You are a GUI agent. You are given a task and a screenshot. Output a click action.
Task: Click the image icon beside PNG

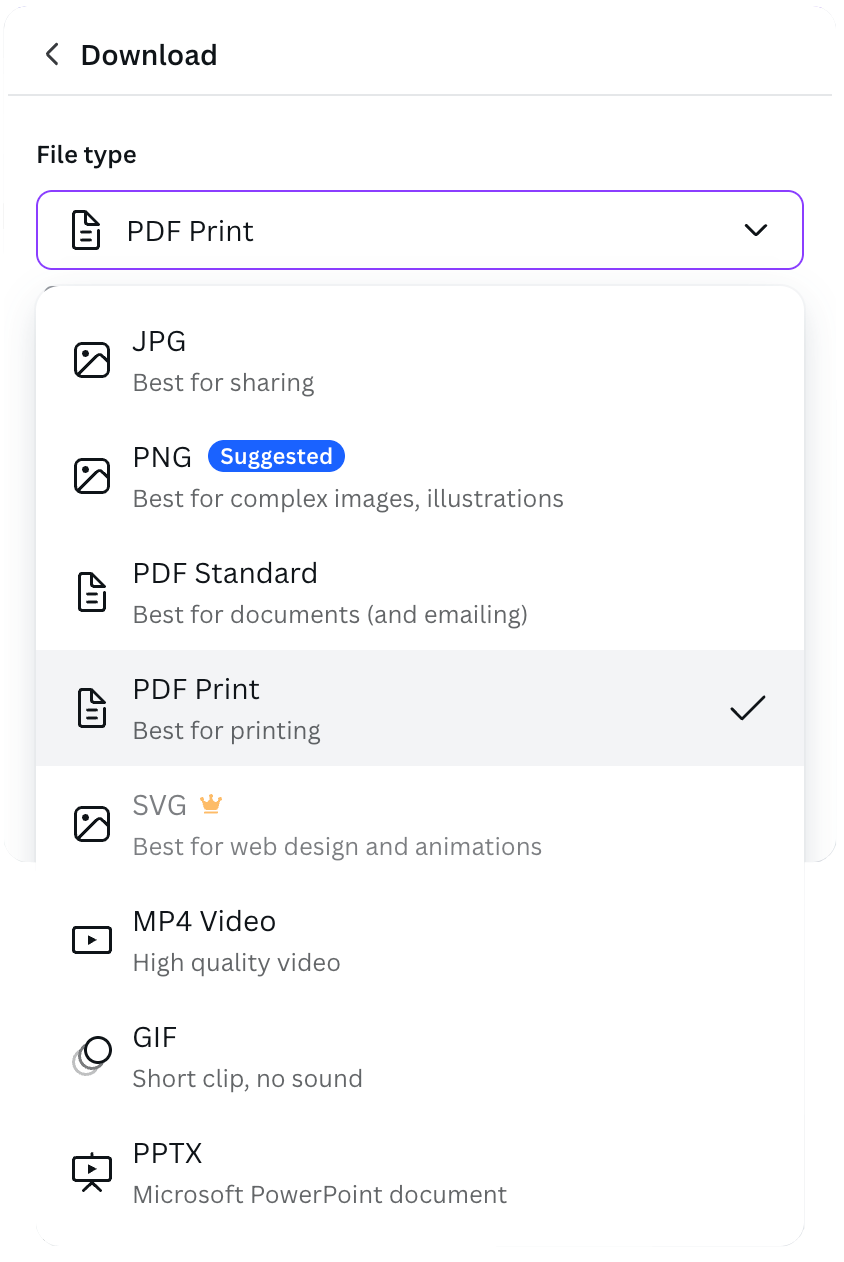pos(92,476)
